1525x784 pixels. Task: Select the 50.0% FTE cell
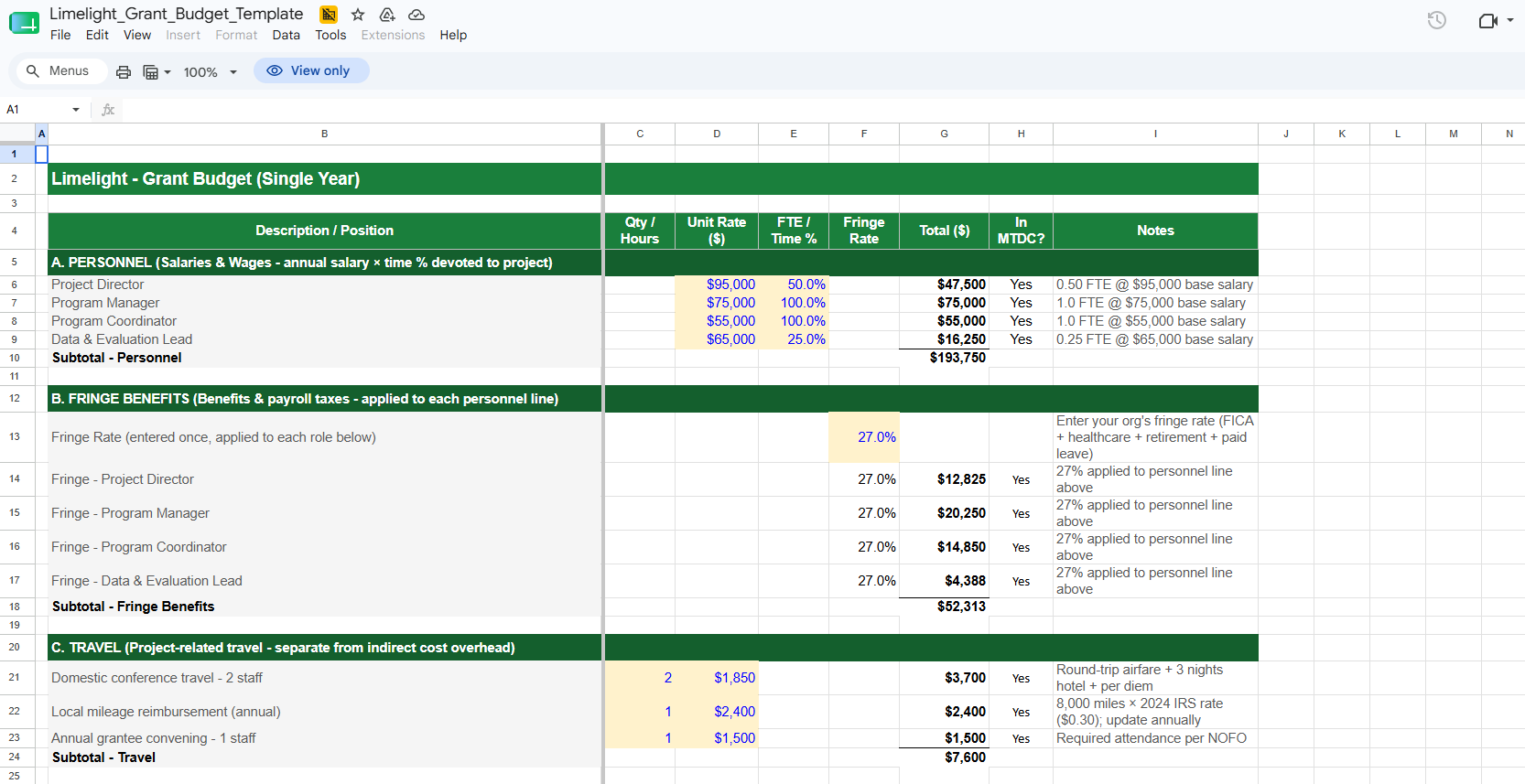pos(794,285)
